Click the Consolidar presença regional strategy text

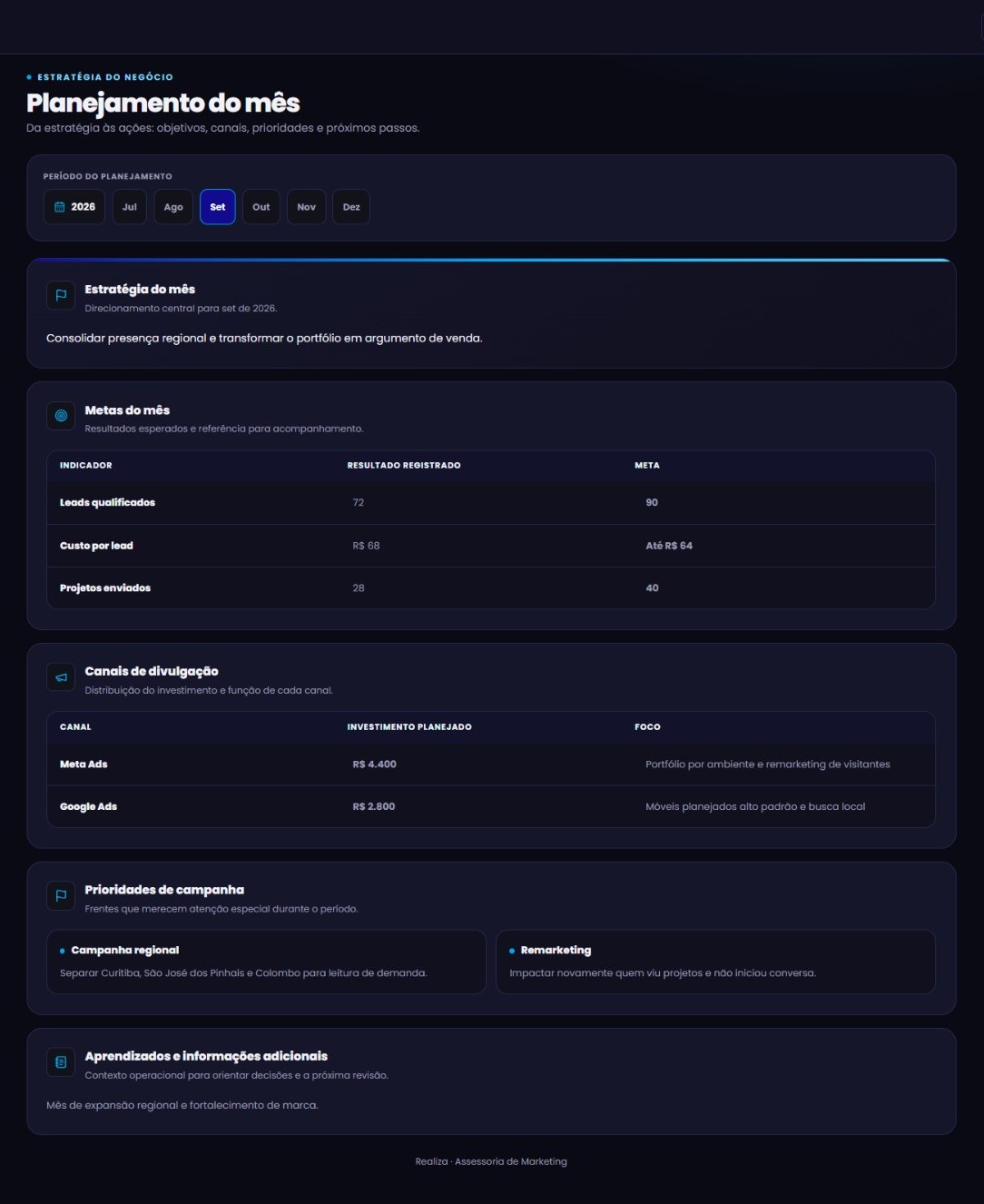[264, 338]
